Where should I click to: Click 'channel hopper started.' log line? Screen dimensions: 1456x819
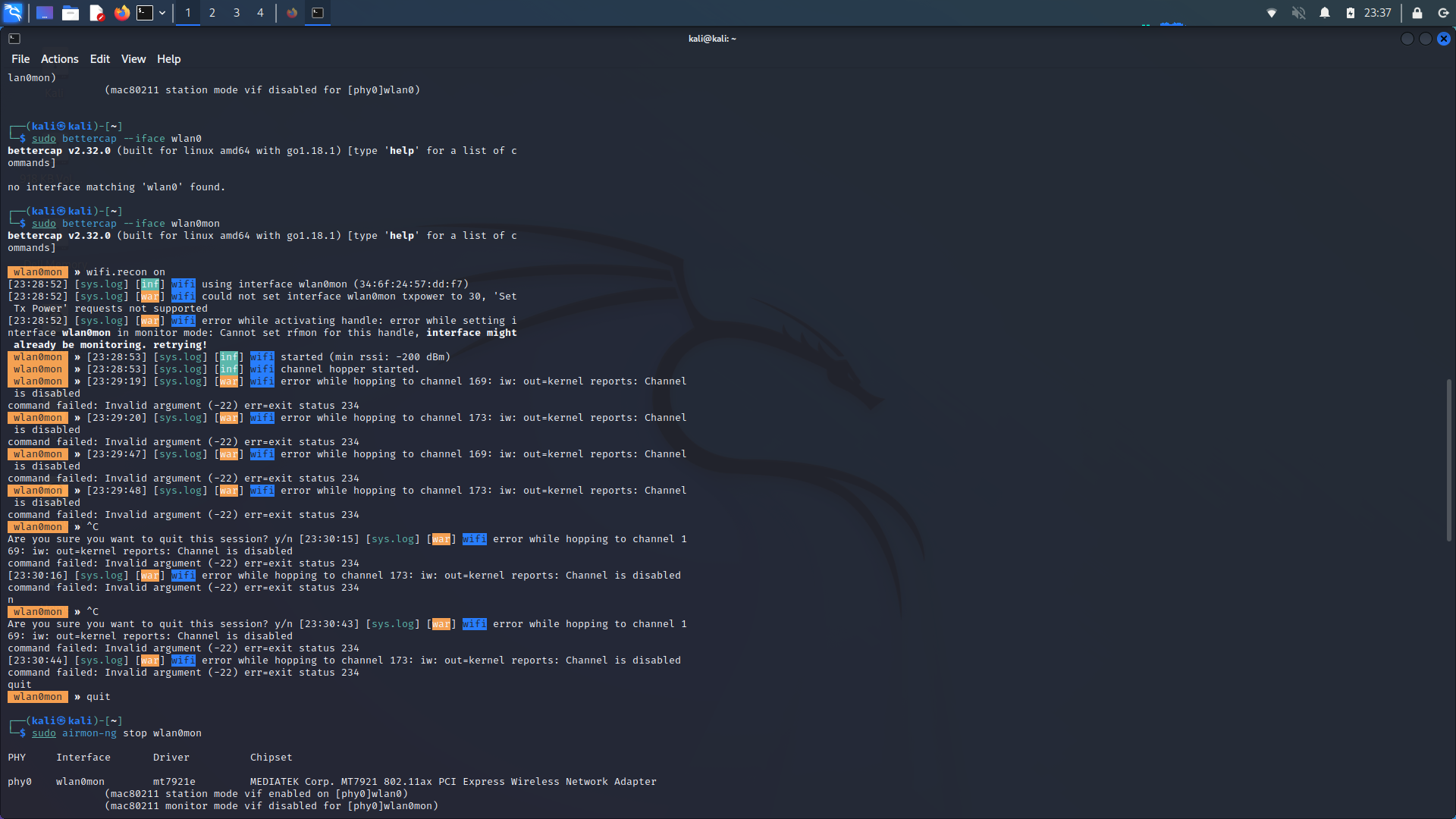[x=350, y=369]
